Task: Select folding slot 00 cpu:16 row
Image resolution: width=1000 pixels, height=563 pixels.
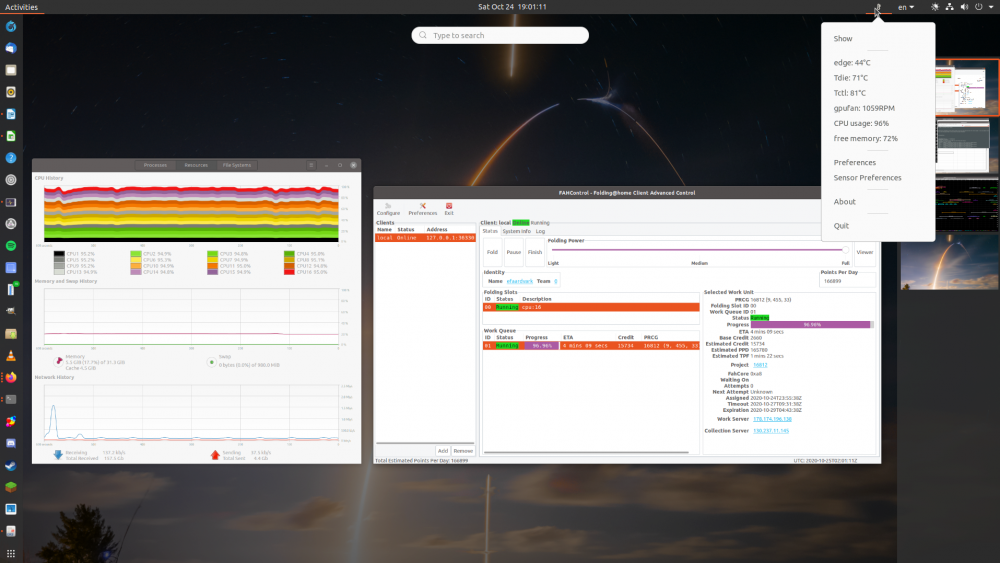Action: coord(591,307)
